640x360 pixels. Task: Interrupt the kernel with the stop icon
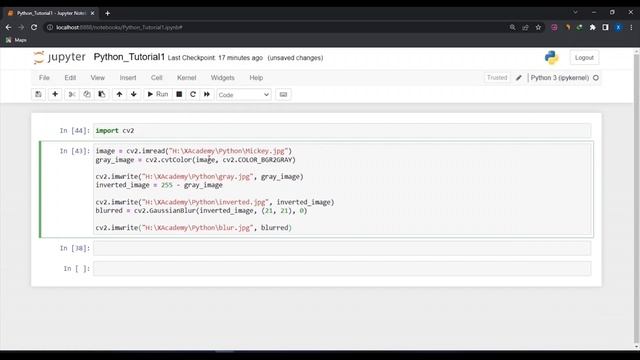coord(179,94)
